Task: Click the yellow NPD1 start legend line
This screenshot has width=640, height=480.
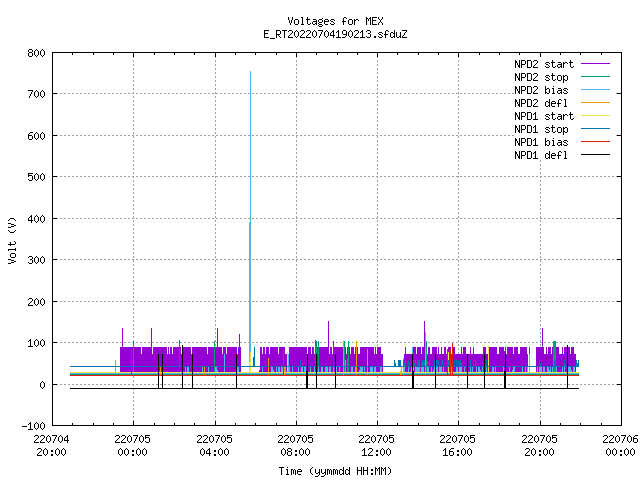Action: 596,116
